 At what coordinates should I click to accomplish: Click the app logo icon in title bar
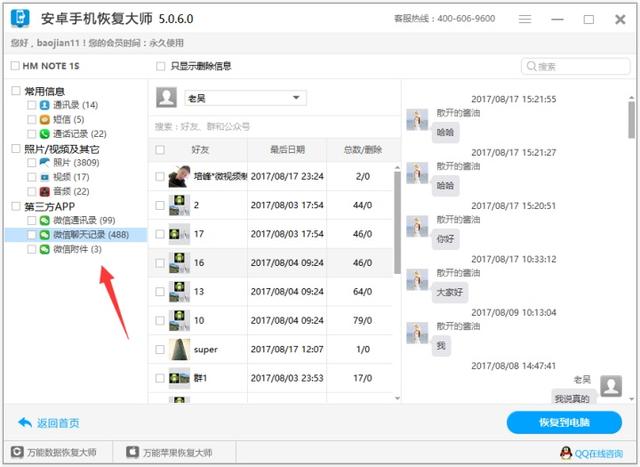(x=20, y=18)
